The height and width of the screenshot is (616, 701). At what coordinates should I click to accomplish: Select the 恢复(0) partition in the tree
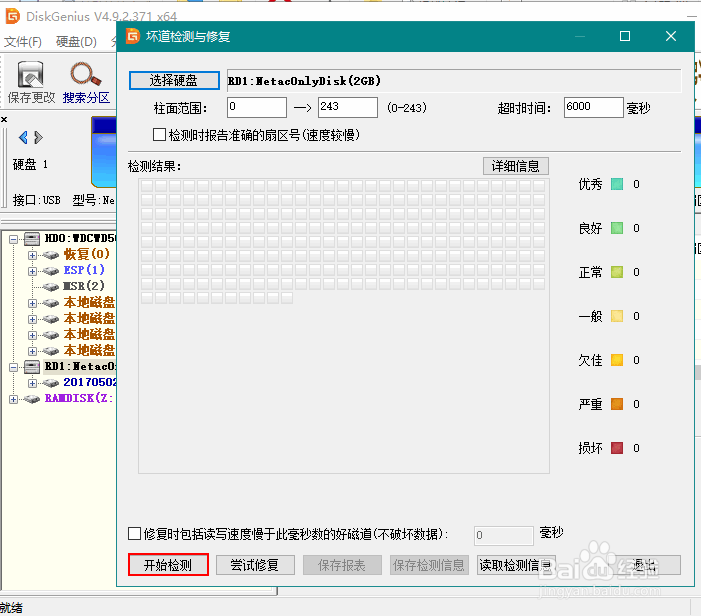tap(87, 254)
